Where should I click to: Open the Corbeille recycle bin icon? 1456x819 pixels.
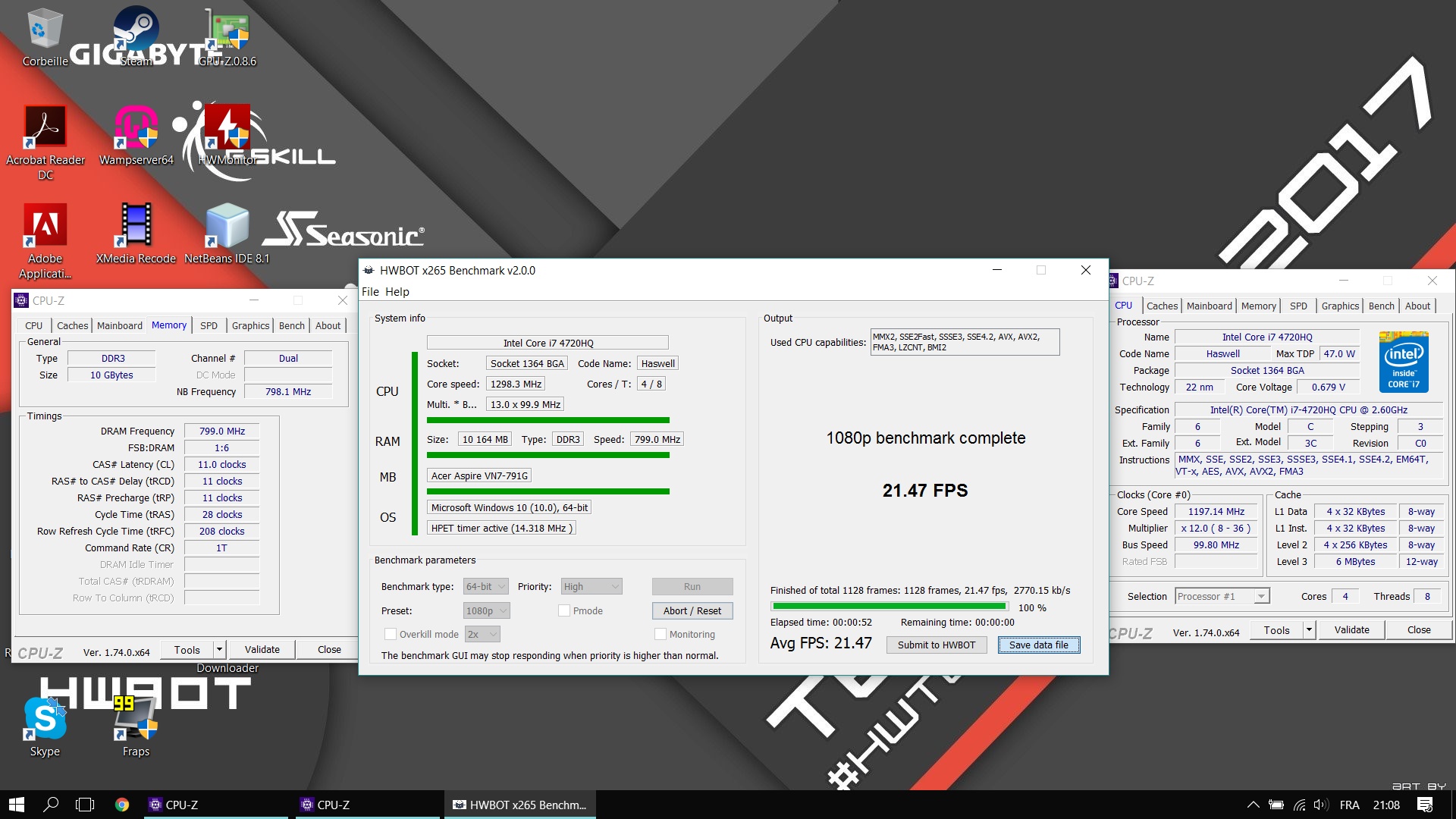(x=45, y=38)
